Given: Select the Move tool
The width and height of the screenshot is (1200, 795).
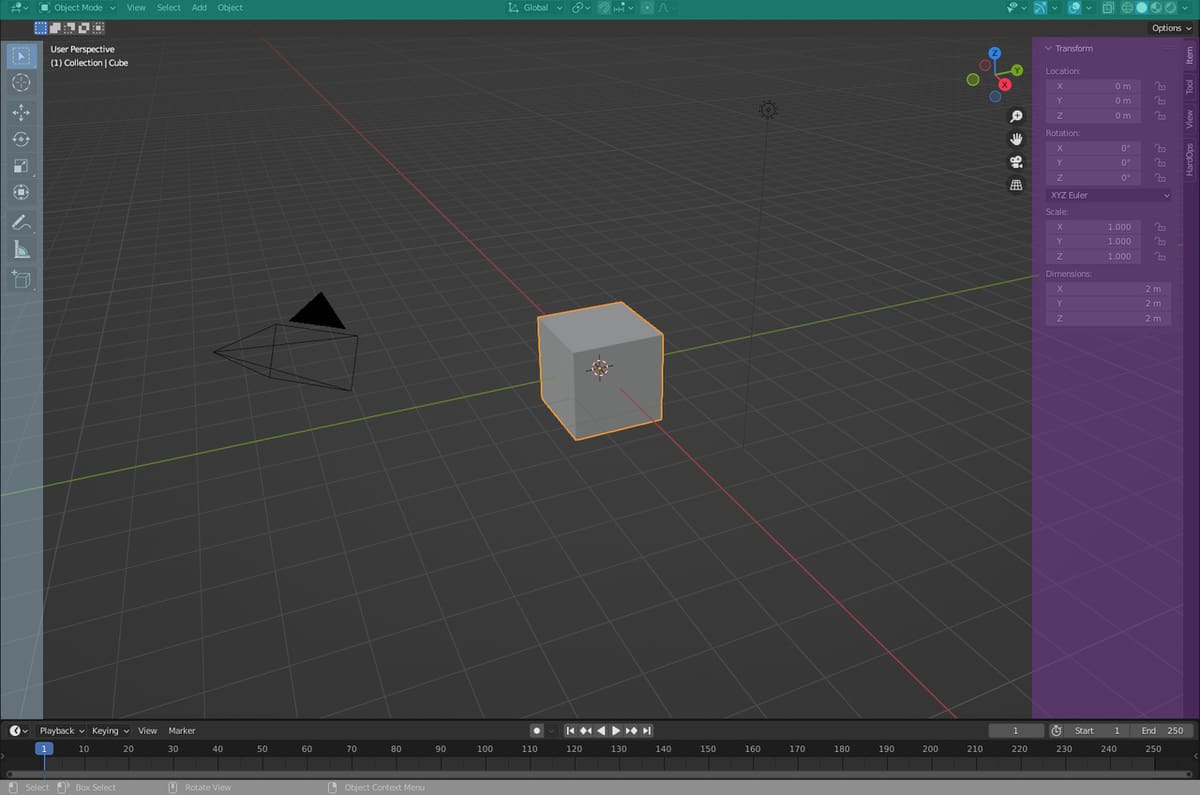Looking at the screenshot, I should coord(22,113).
